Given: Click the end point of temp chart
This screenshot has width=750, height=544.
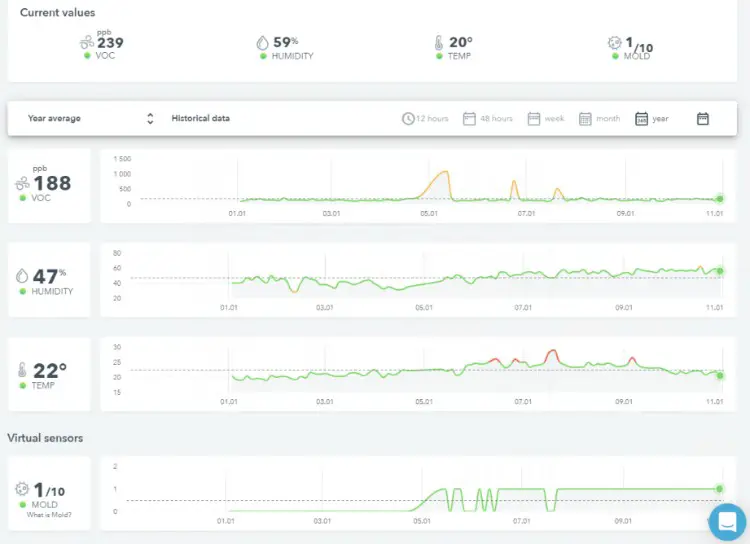Looking at the screenshot, I should tap(720, 376).
